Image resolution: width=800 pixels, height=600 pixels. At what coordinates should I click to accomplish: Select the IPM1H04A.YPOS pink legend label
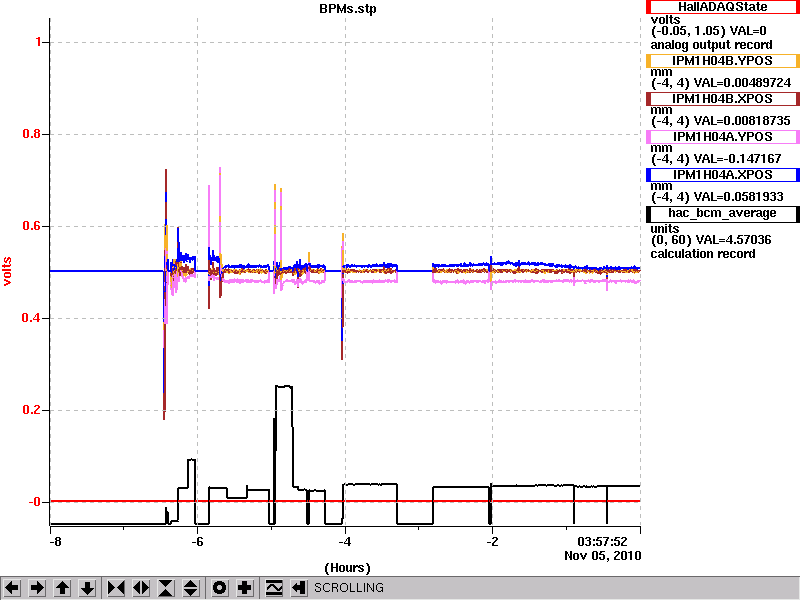point(722,137)
